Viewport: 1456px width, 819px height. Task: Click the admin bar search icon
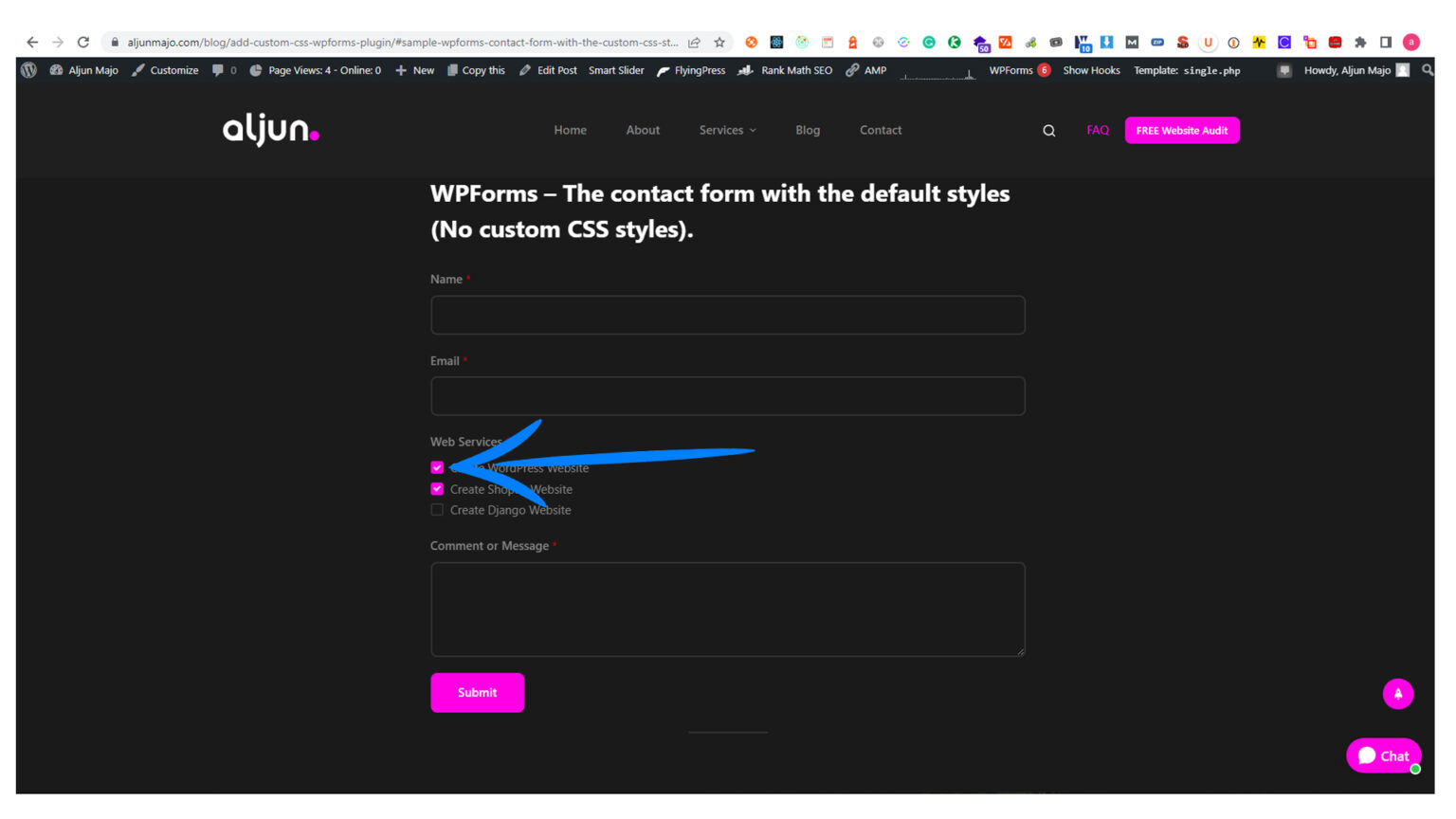click(x=1427, y=70)
